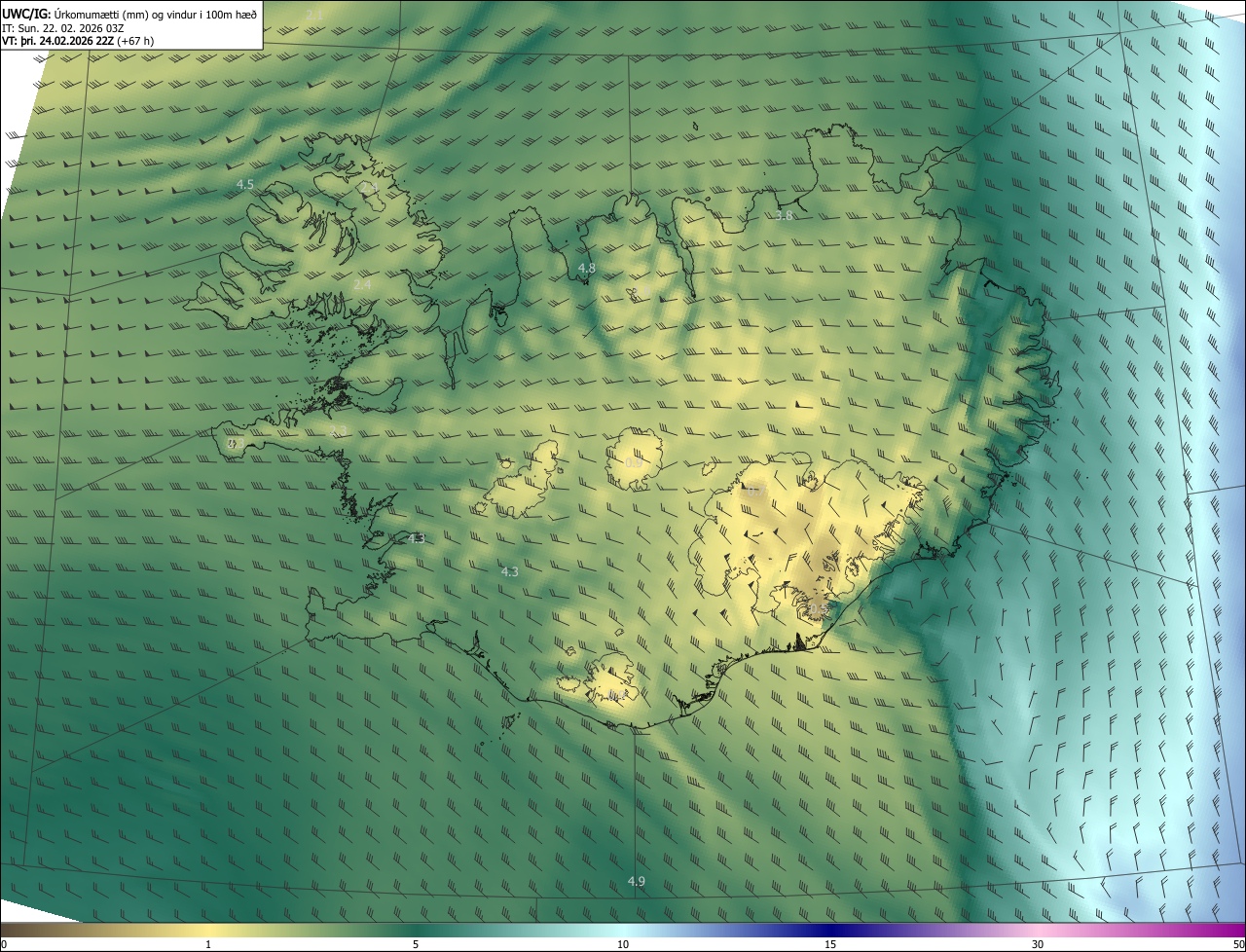Click the 0.9 value label on the glacier
This screenshot has height=952, width=1246.
633,463
